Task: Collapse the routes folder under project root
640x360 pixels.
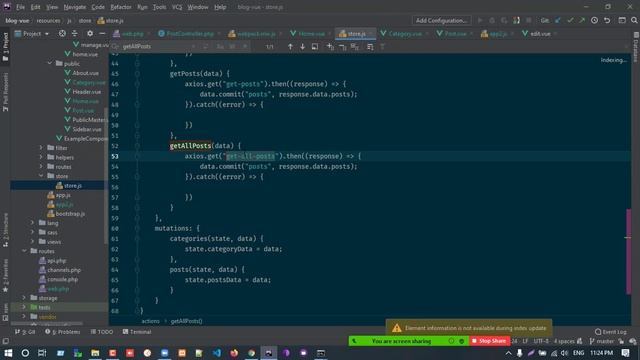Action: [x=24, y=251]
